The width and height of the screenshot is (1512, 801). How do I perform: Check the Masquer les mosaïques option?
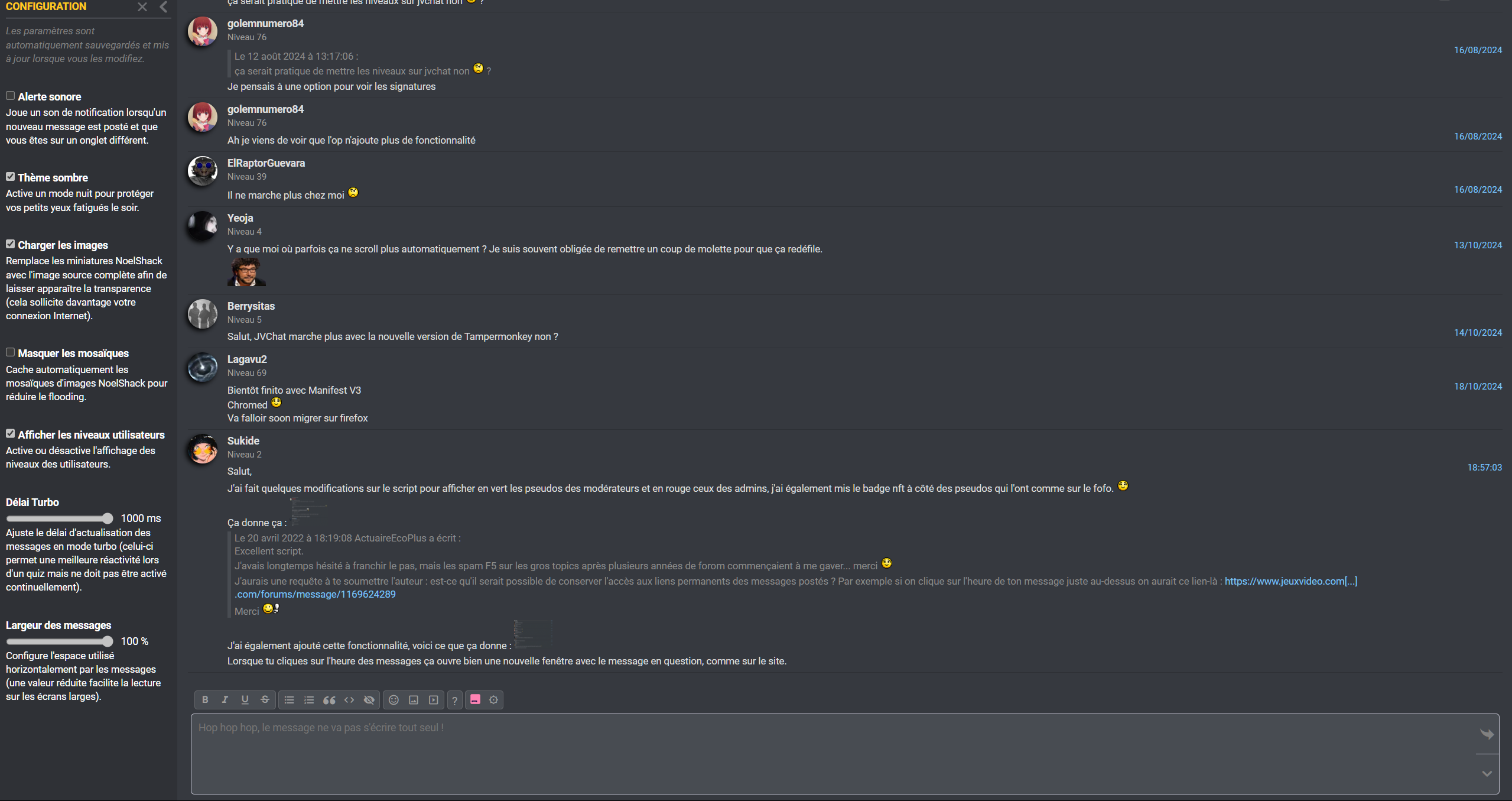pos(10,352)
